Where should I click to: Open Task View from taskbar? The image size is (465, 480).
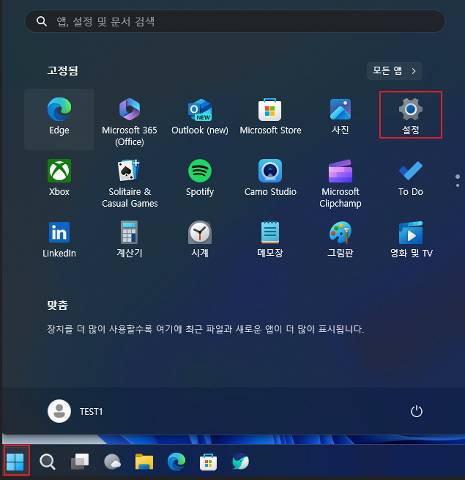[x=80, y=462]
